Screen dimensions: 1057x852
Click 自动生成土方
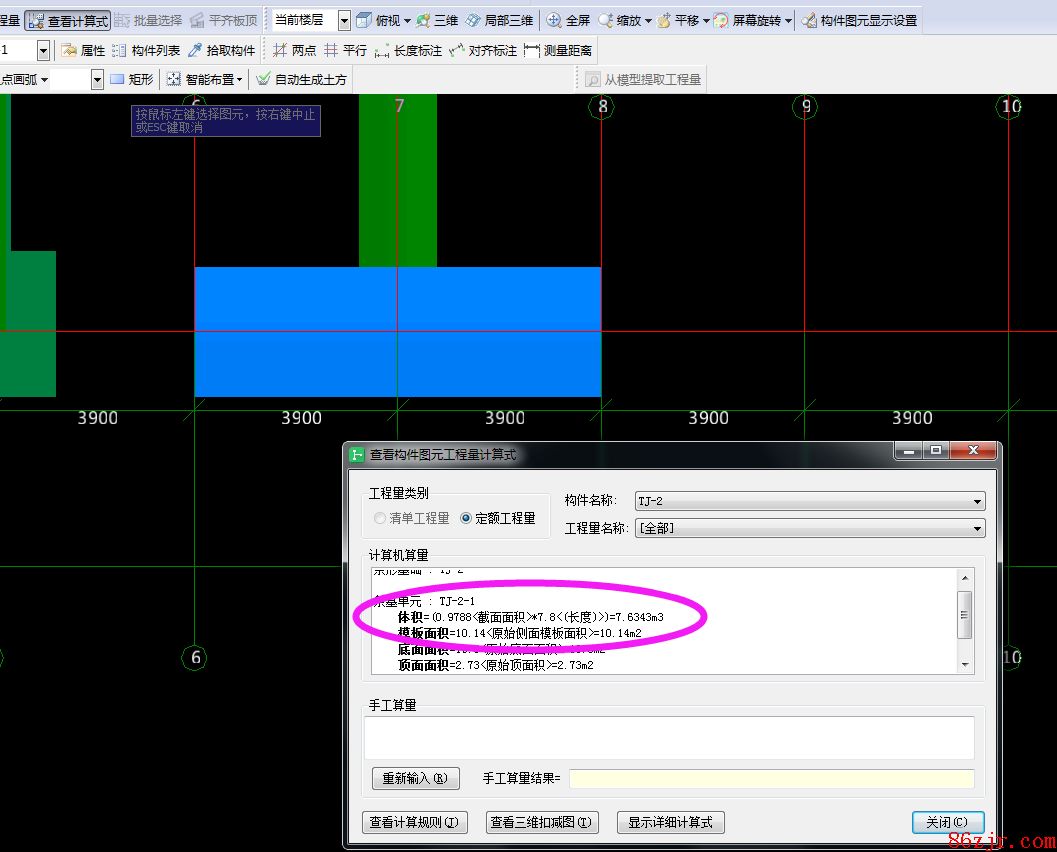click(x=301, y=79)
